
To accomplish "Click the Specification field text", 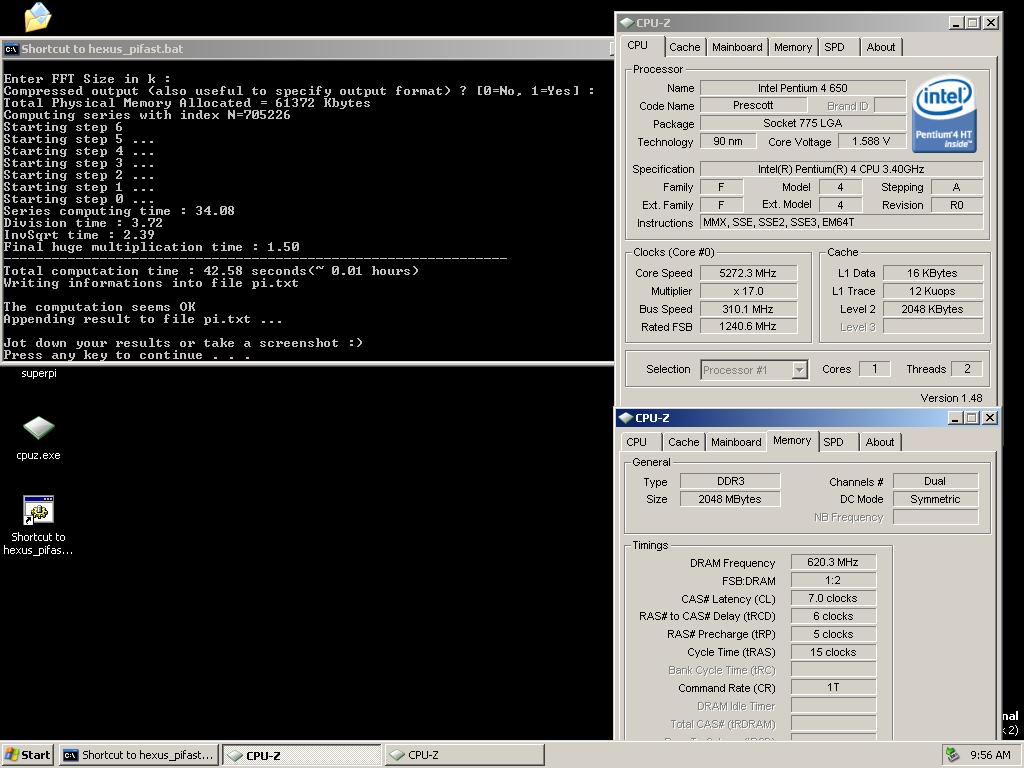I will (841, 169).
